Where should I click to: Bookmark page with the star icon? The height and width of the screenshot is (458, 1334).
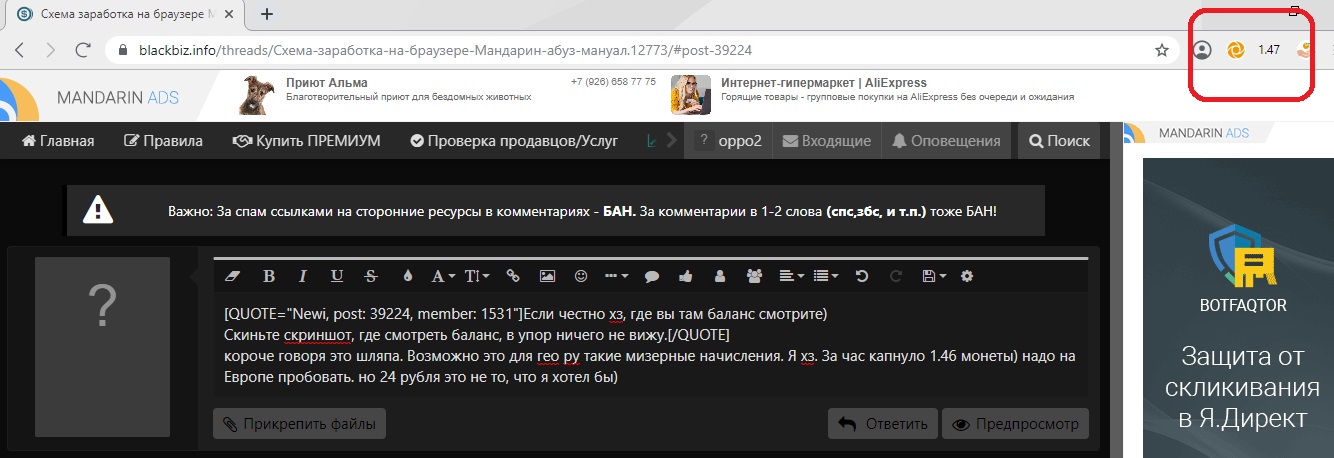point(1161,50)
